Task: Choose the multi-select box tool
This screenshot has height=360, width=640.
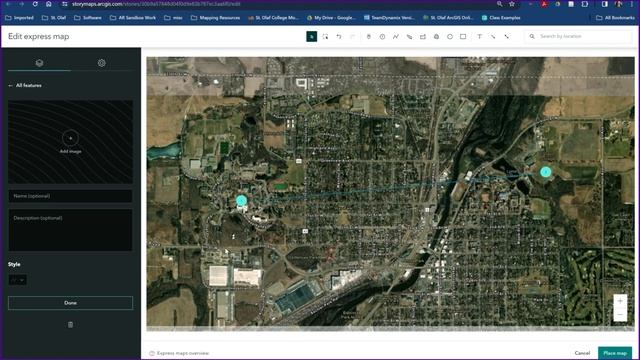Action: coord(325,37)
